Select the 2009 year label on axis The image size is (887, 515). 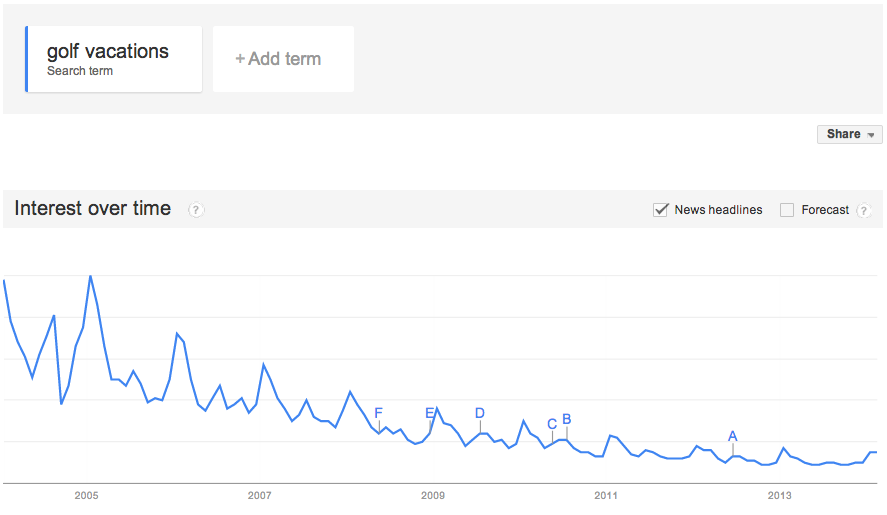pyautogui.click(x=433, y=495)
